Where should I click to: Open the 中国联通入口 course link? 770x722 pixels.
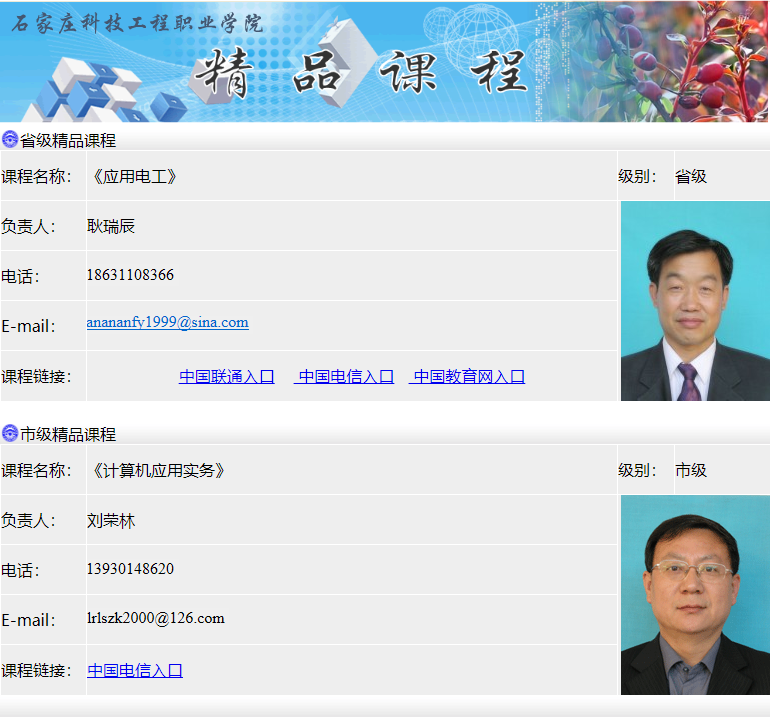click(x=226, y=376)
